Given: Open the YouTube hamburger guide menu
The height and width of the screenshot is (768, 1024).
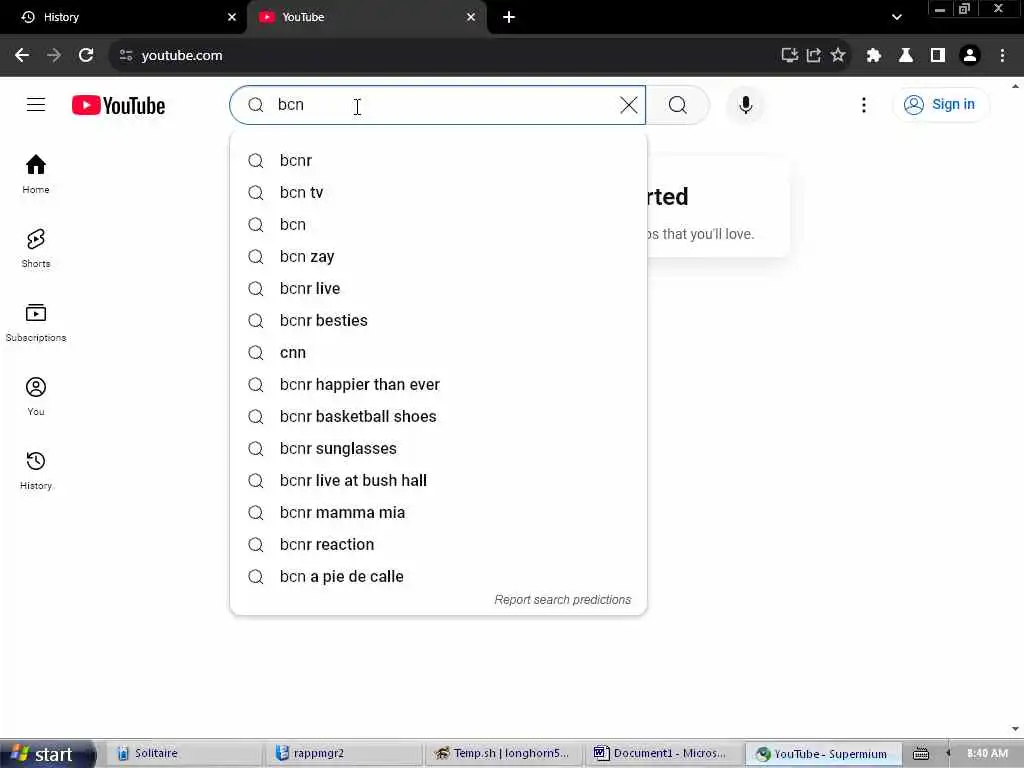Looking at the screenshot, I should 36,104.
